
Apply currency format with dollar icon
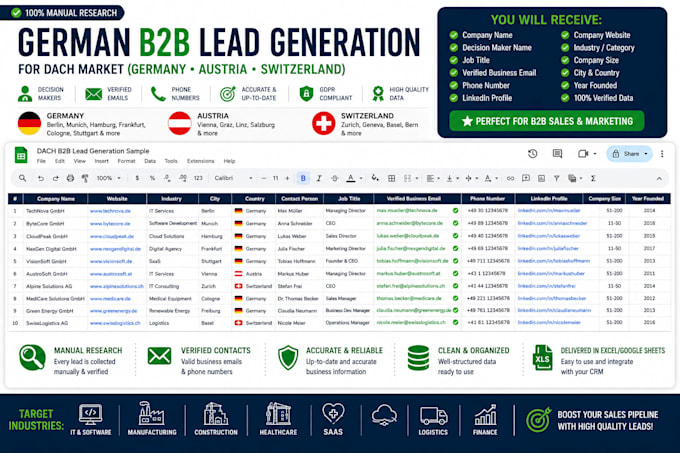(137, 178)
